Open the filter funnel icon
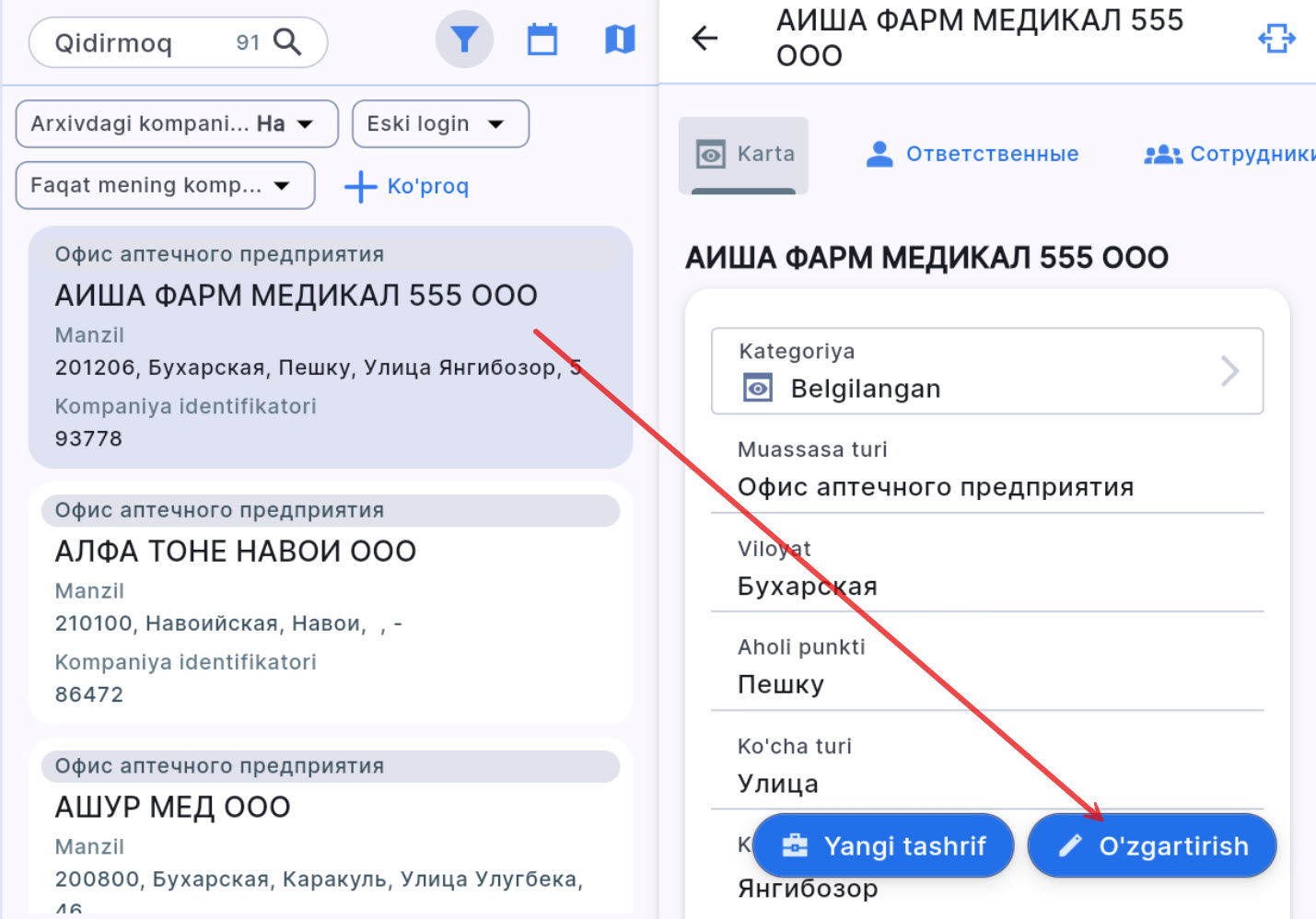The image size is (1316, 919). (x=464, y=39)
